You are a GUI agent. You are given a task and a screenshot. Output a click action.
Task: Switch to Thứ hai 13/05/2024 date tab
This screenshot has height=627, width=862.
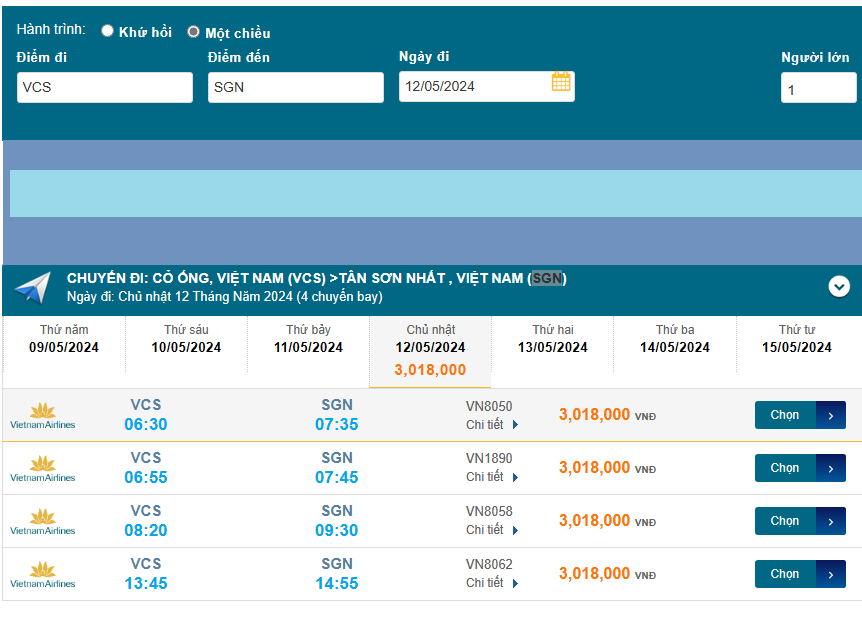[x=552, y=339]
